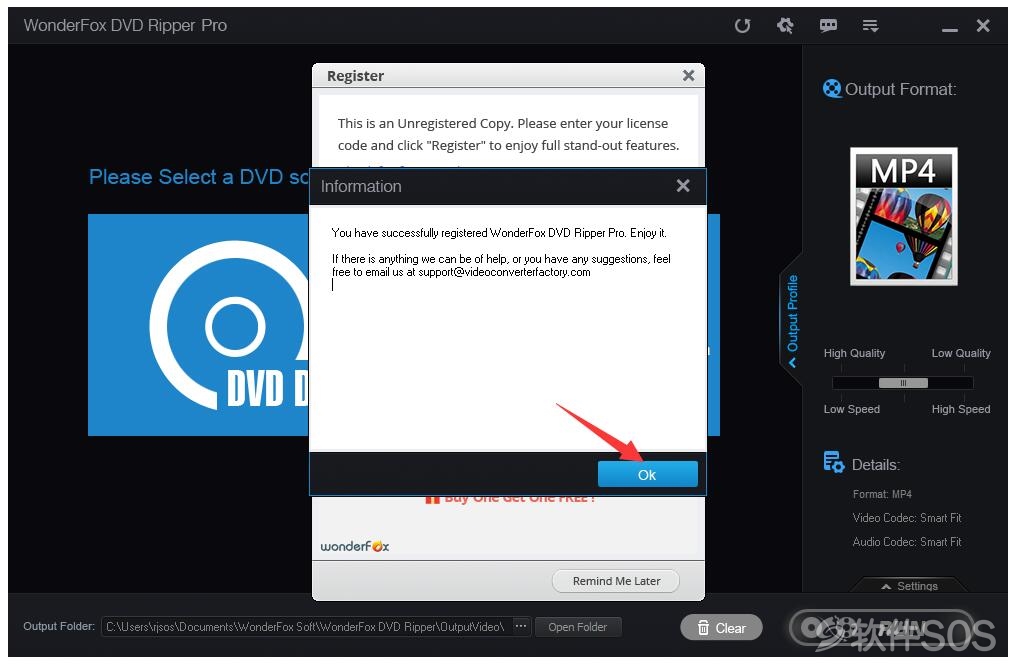Close the Information dialog with X
The width and height of the screenshot is (1012, 664).
point(683,186)
